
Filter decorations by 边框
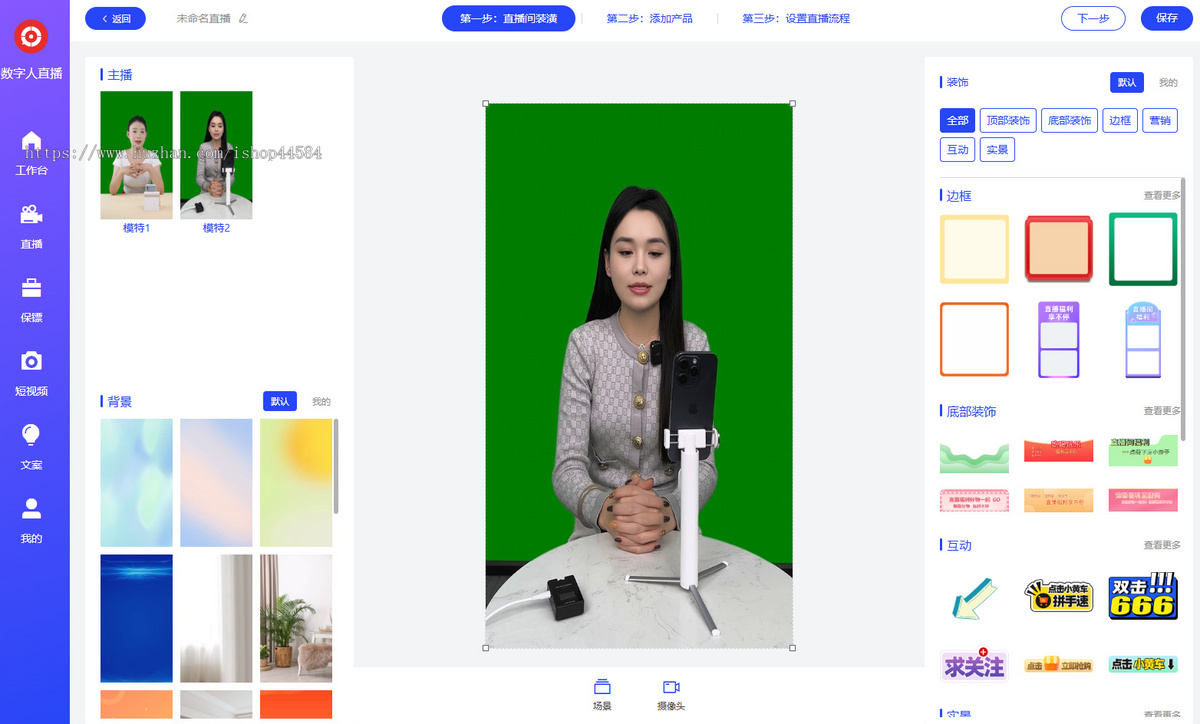(1120, 120)
